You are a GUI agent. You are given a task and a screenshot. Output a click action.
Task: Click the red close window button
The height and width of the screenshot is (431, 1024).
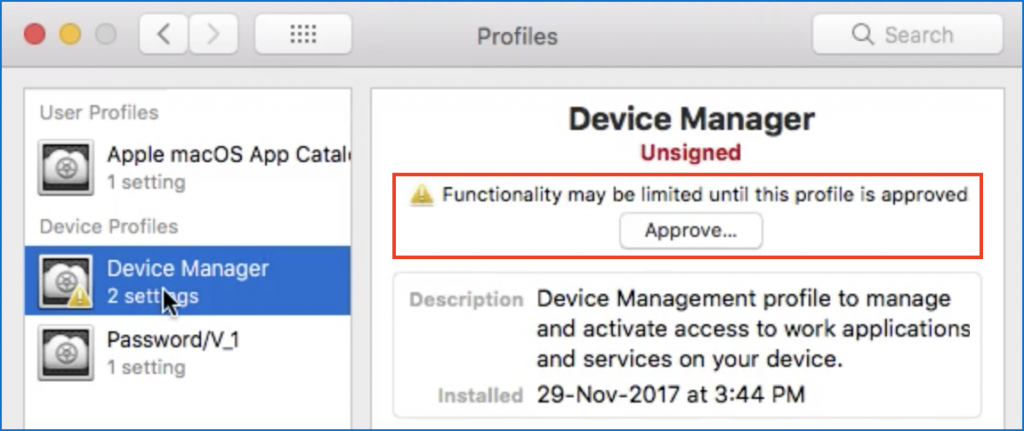(x=36, y=35)
